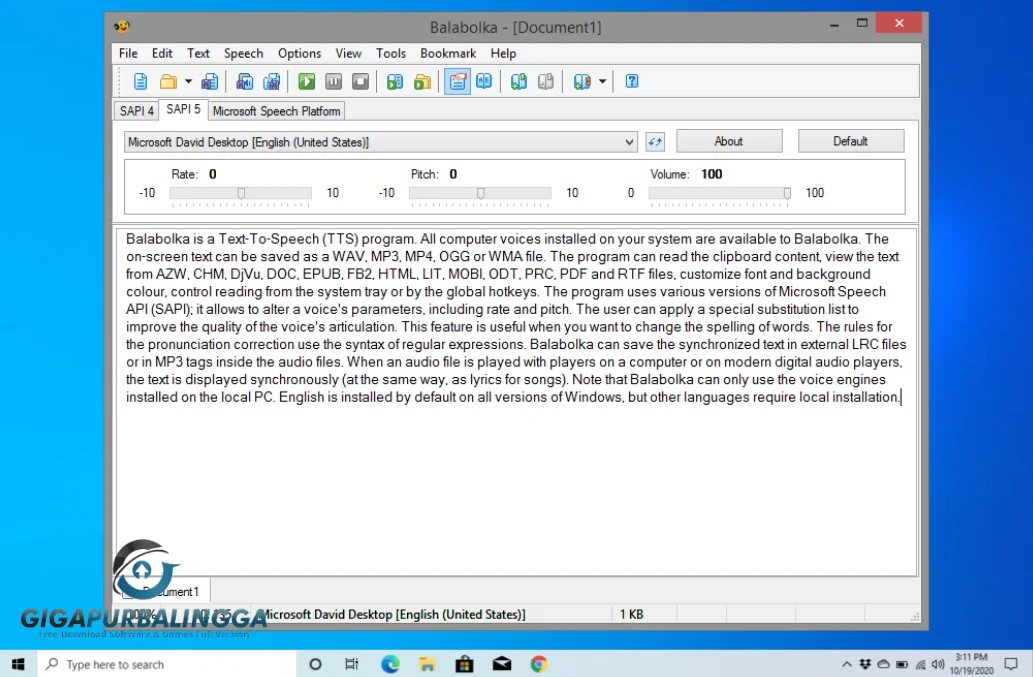Image resolution: width=1033 pixels, height=677 pixels.
Task: Switch to Microsoft Speech Platform tab
Action: click(x=276, y=111)
